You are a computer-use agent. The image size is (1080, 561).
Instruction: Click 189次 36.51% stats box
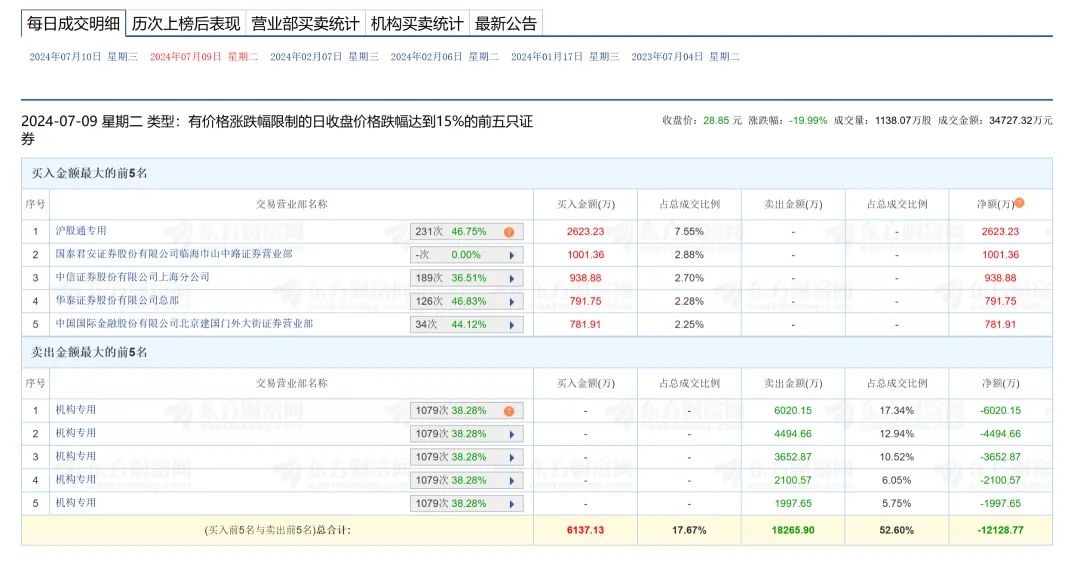[x=466, y=278]
